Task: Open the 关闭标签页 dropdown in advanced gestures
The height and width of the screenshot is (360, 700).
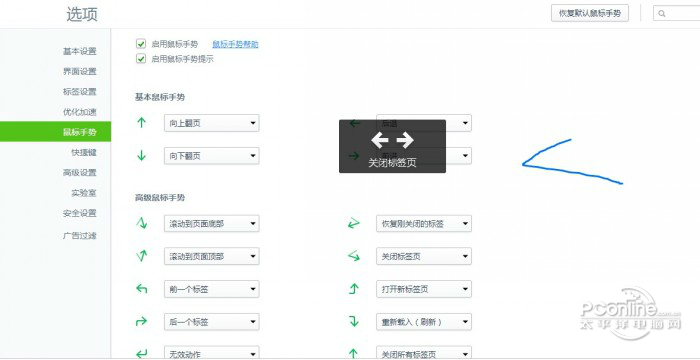Action: click(x=424, y=256)
